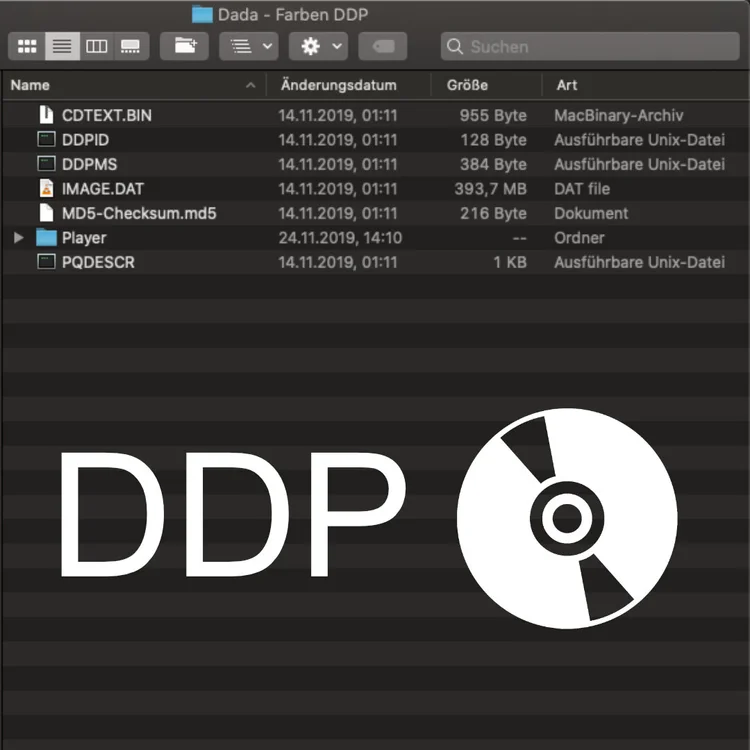Select the list view button
The height and width of the screenshot is (750, 750).
pyautogui.click(x=62, y=46)
